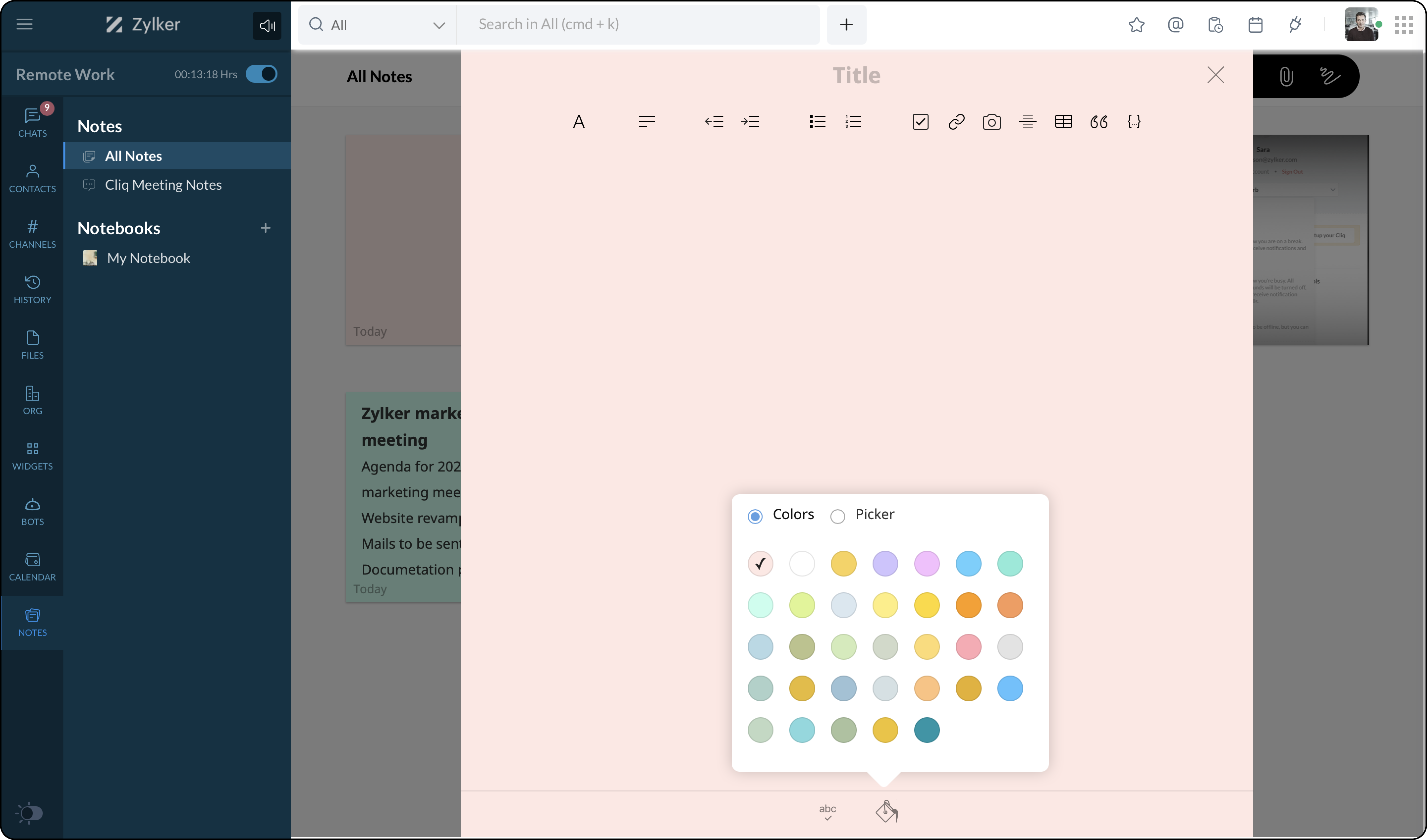The height and width of the screenshot is (840, 1427).
Task: Insert a checklist checkbox in note
Action: pos(920,122)
